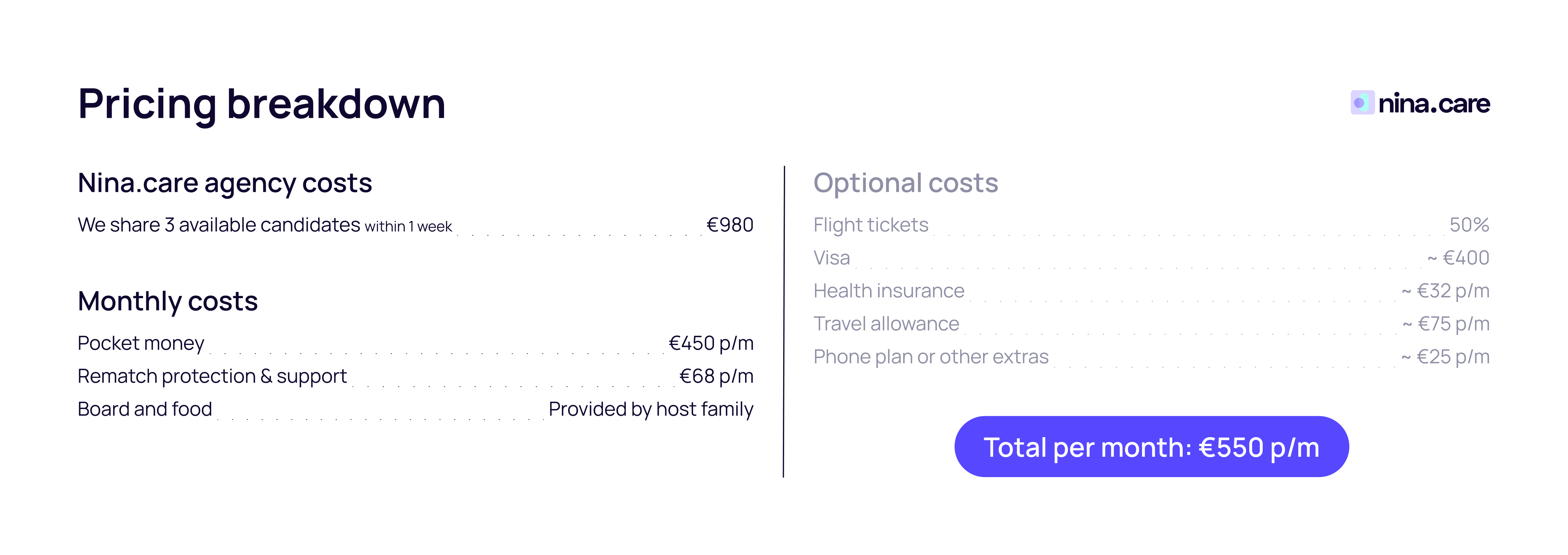
Task: Select the Pocket money row label
Action: [x=140, y=343]
